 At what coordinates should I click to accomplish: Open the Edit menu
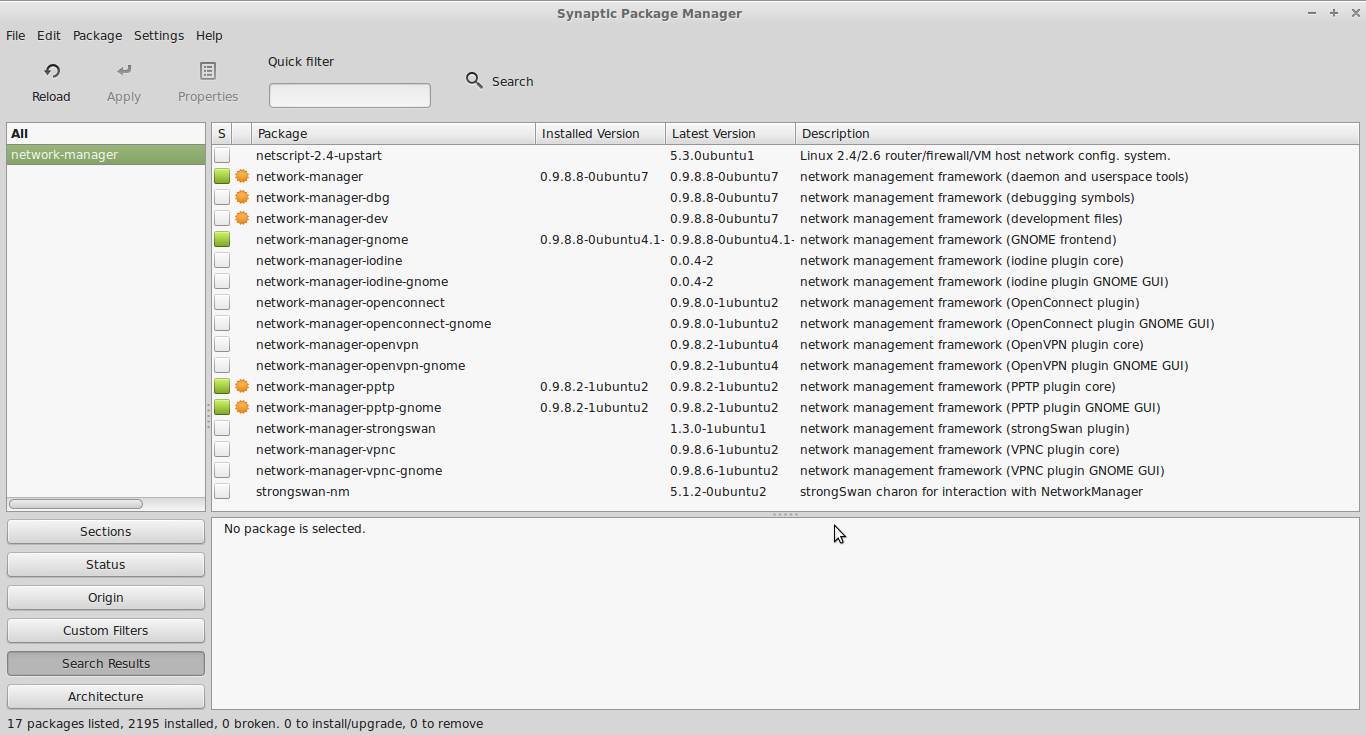(49, 35)
